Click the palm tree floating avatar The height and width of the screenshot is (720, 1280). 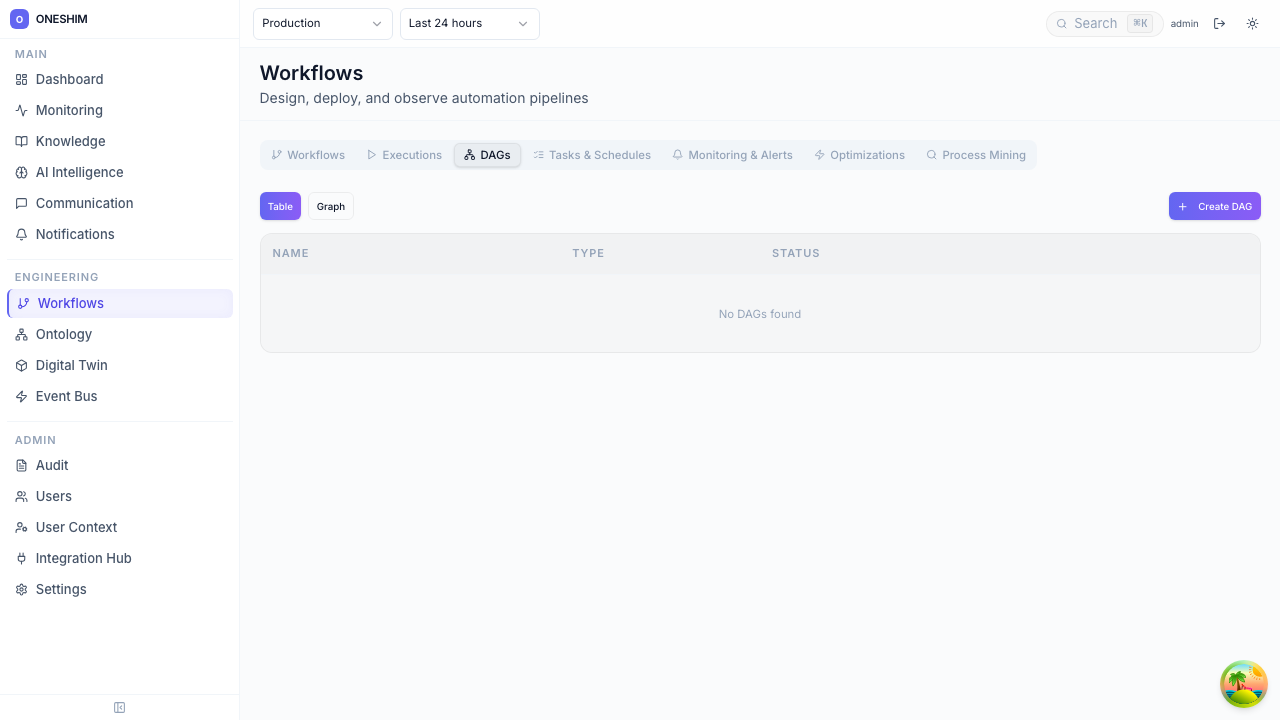pos(1243,684)
